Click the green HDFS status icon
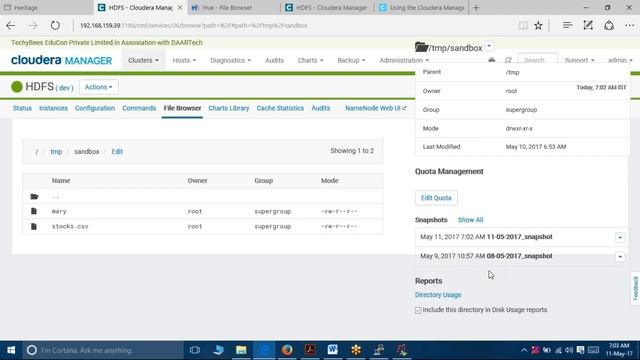 click(x=17, y=87)
